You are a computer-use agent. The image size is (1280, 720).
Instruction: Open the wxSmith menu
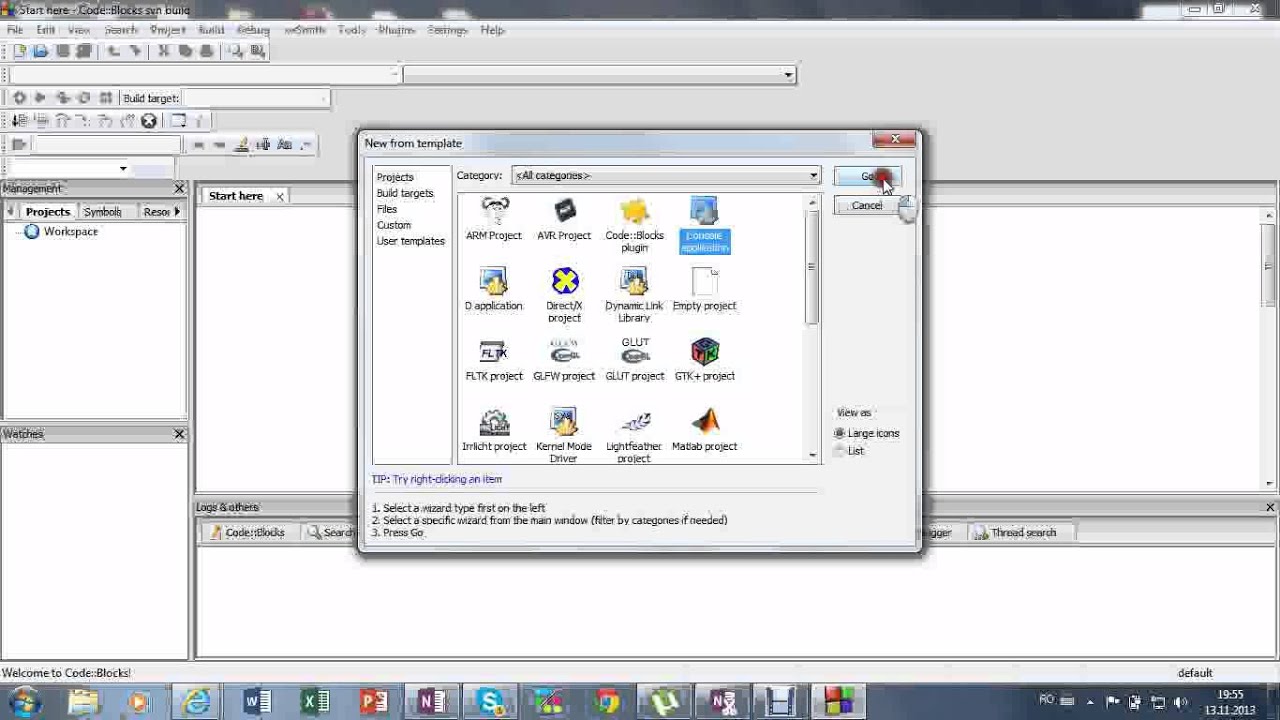[x=305, y=30]
